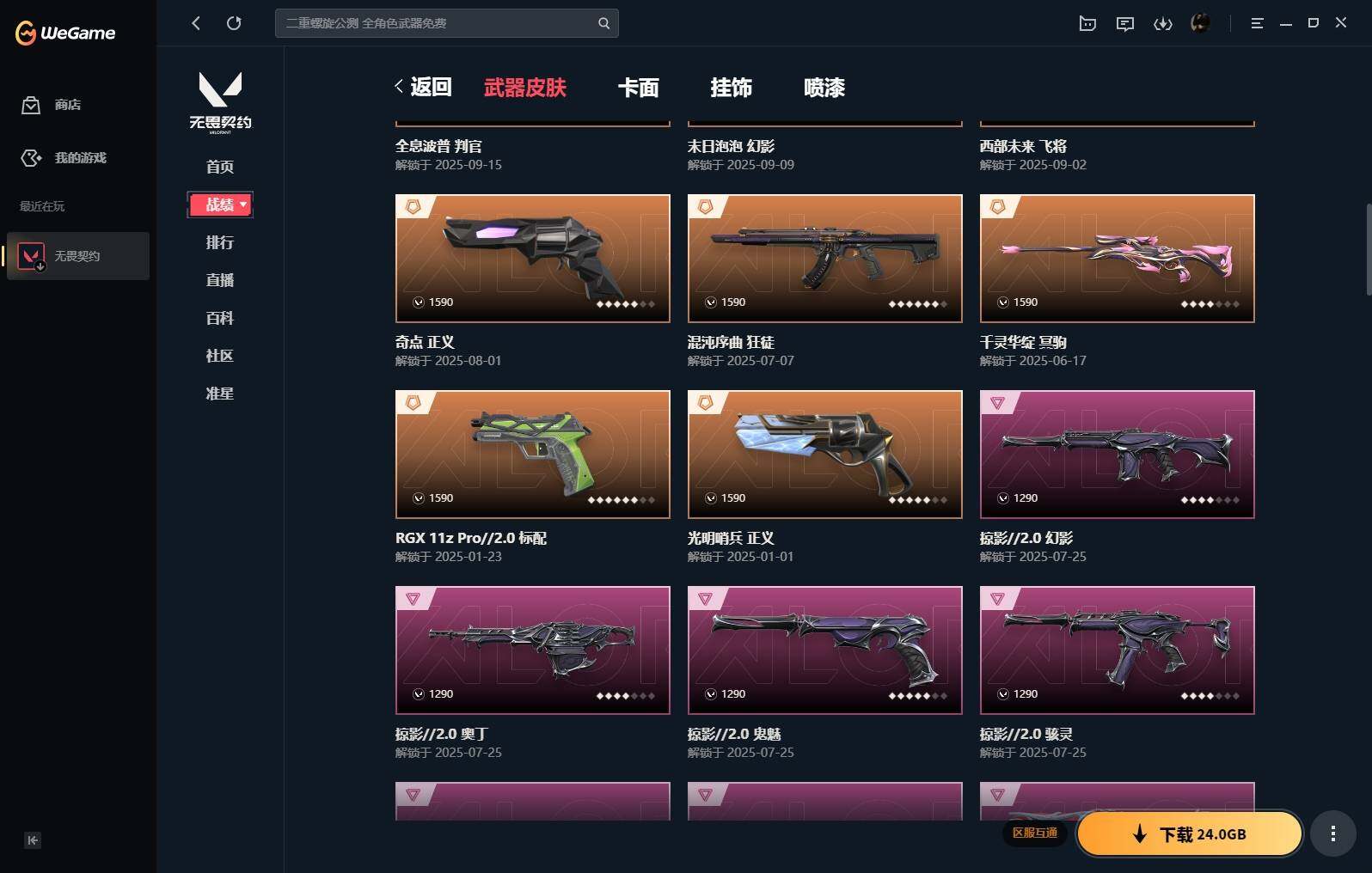Click the 下载 24.0GB download button
Screen dimensions: 1372x873
[x=1190, y=833]
